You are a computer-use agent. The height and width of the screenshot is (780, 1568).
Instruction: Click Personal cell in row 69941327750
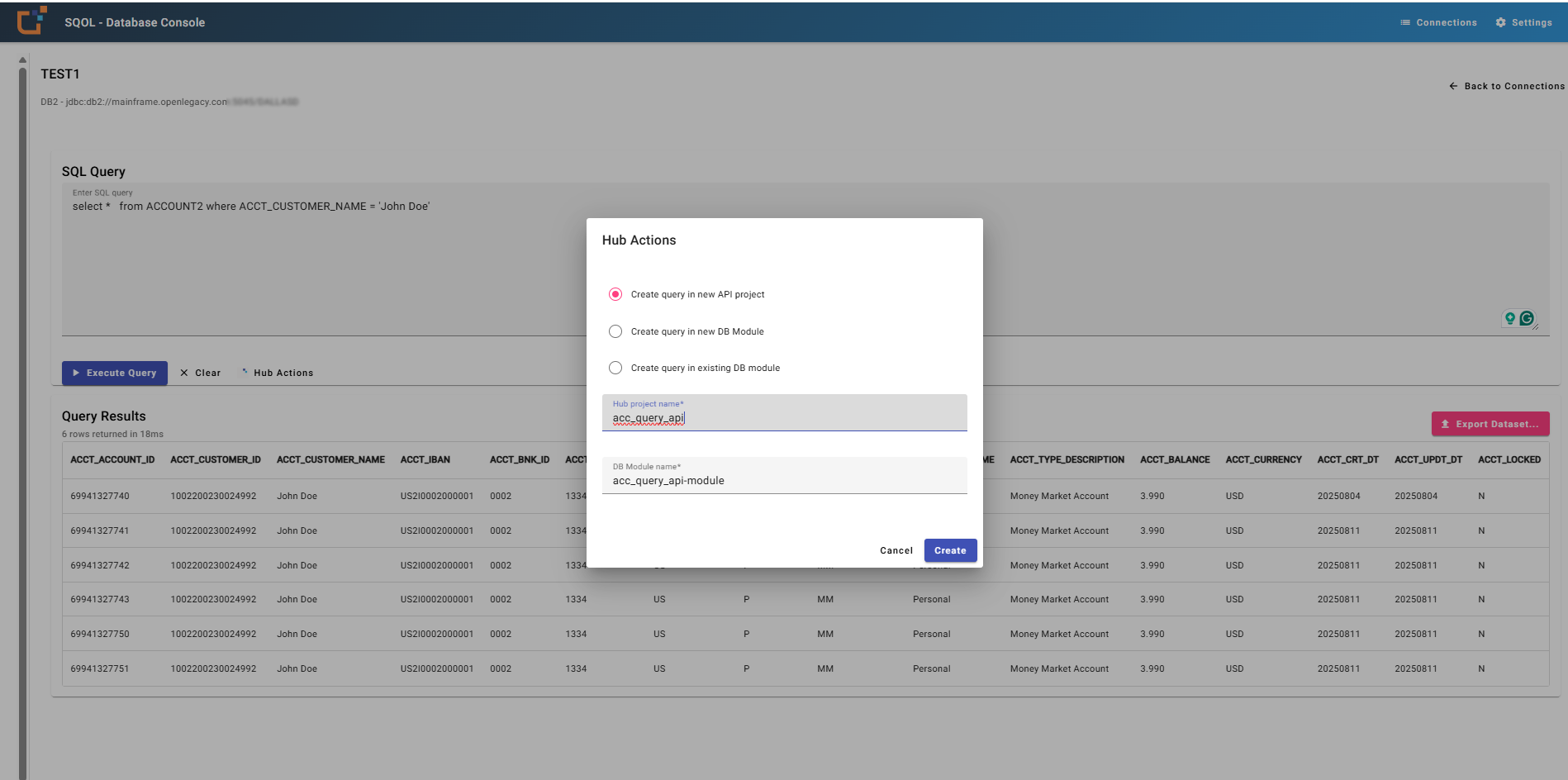[x=932, y=634]
